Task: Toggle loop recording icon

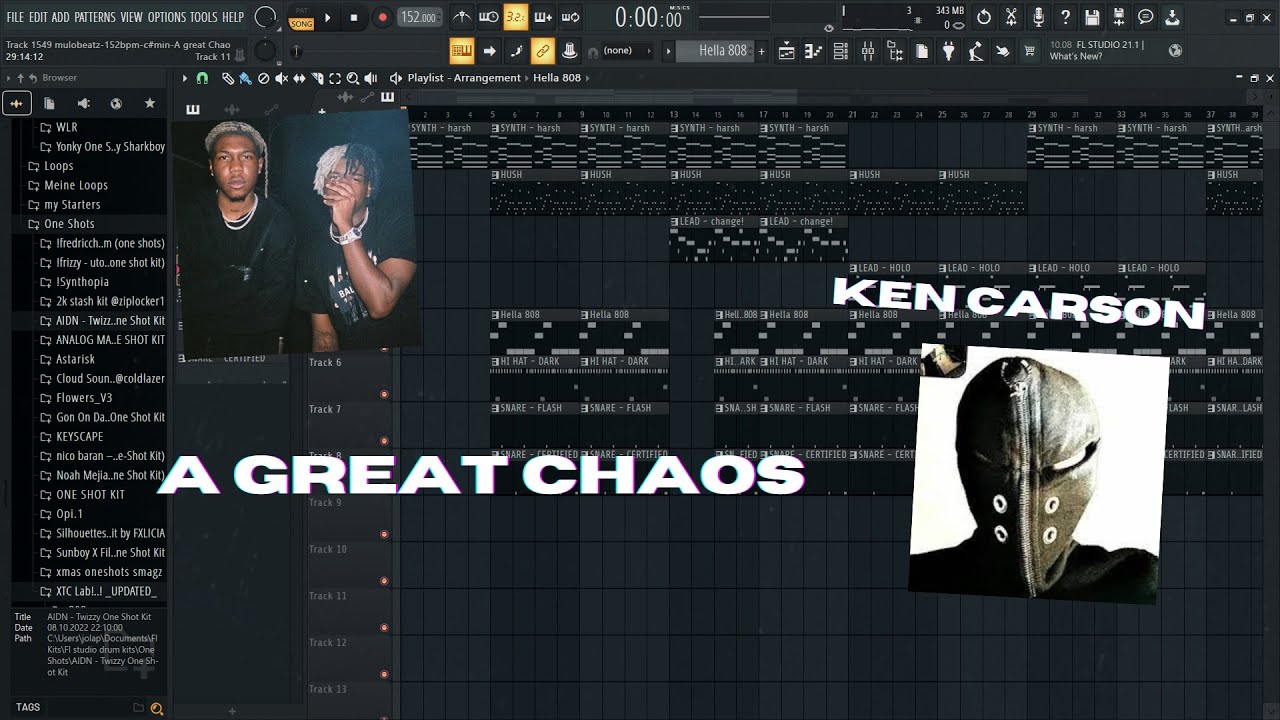Action: [570, 17]
